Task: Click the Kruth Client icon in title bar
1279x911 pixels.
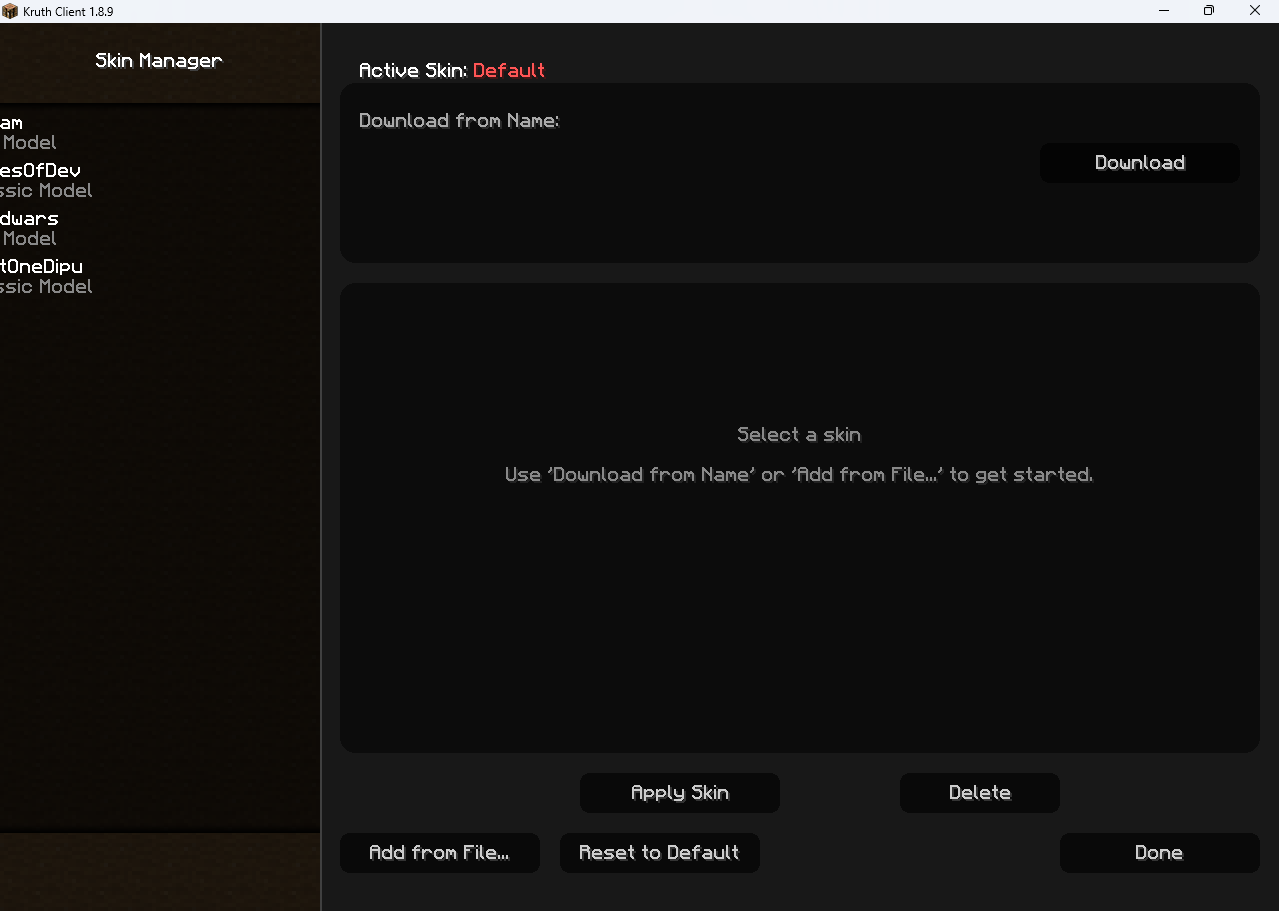Action: [x=10, y=11]
